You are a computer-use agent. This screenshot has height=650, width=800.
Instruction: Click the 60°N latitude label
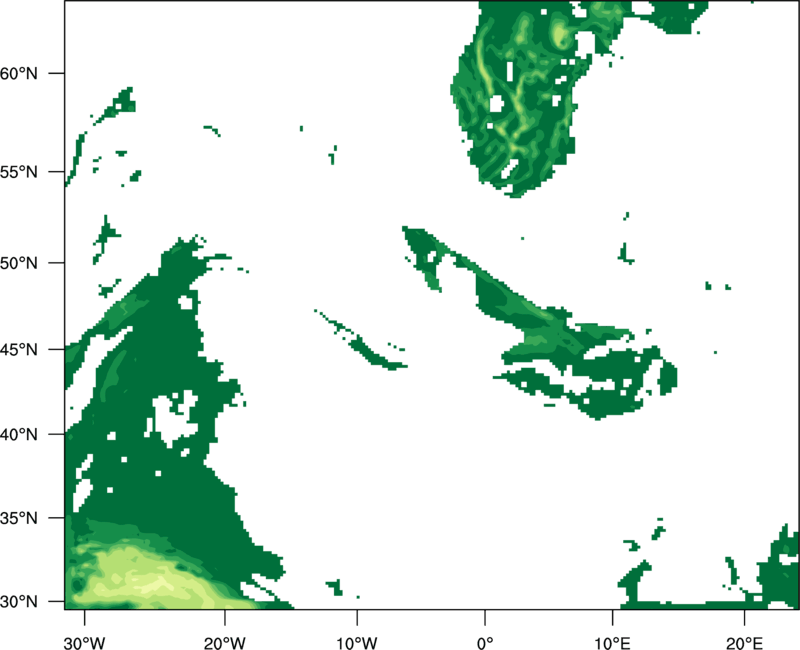point(19,73)
